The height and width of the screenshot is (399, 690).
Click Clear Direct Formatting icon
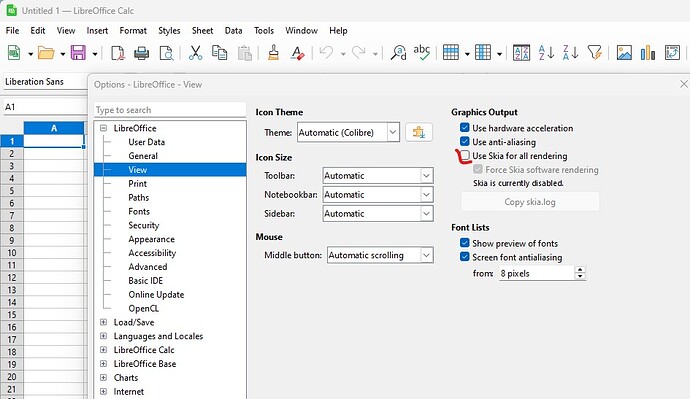click(297, 53)
